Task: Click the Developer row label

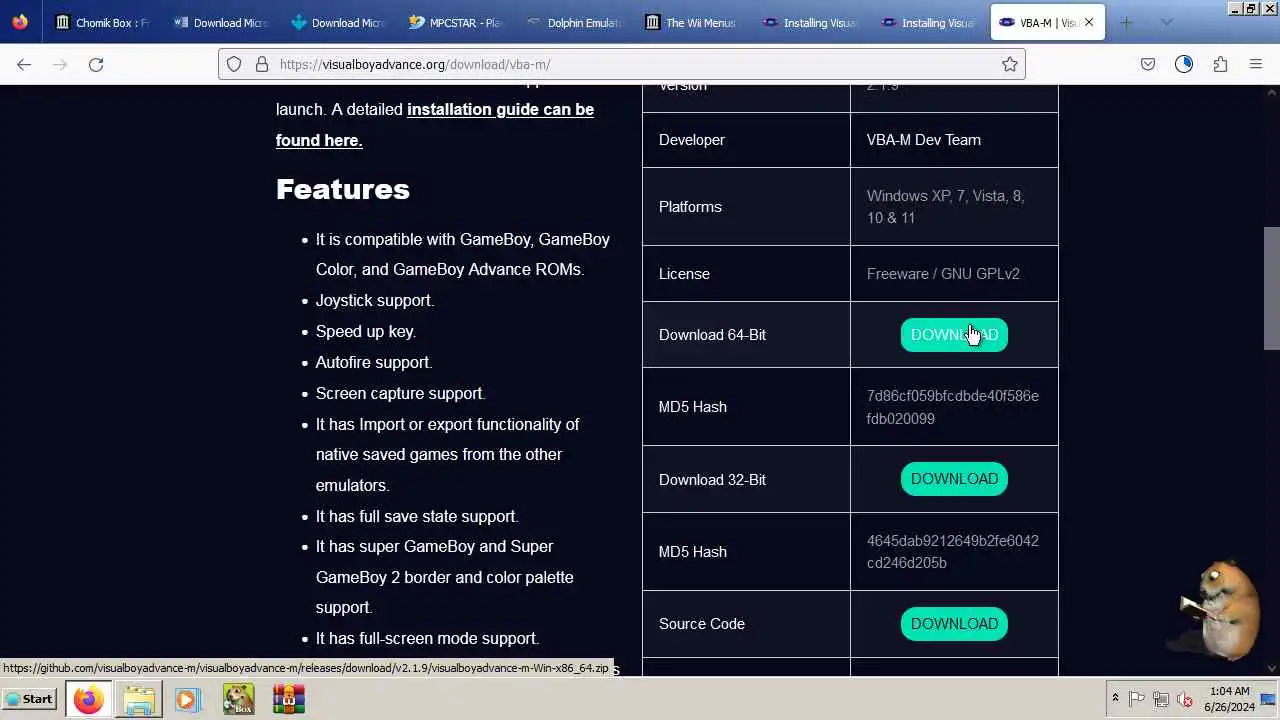Action: (692, 140)
